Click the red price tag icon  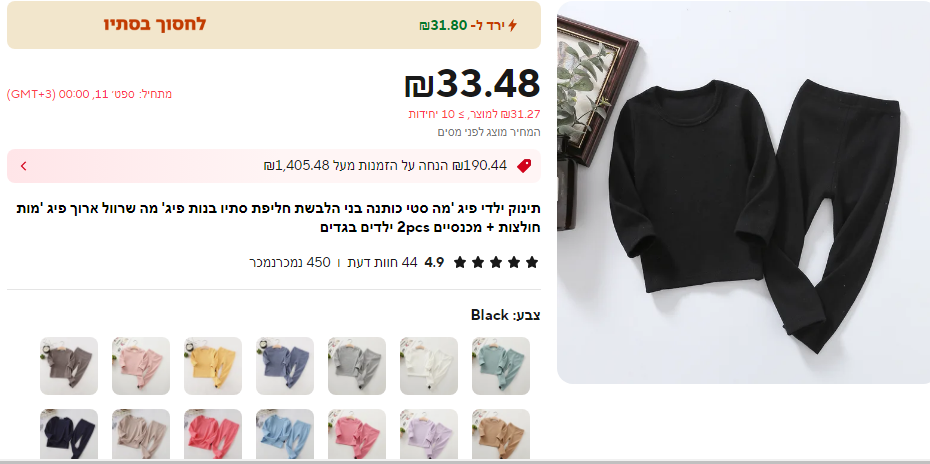pos(524,166)
